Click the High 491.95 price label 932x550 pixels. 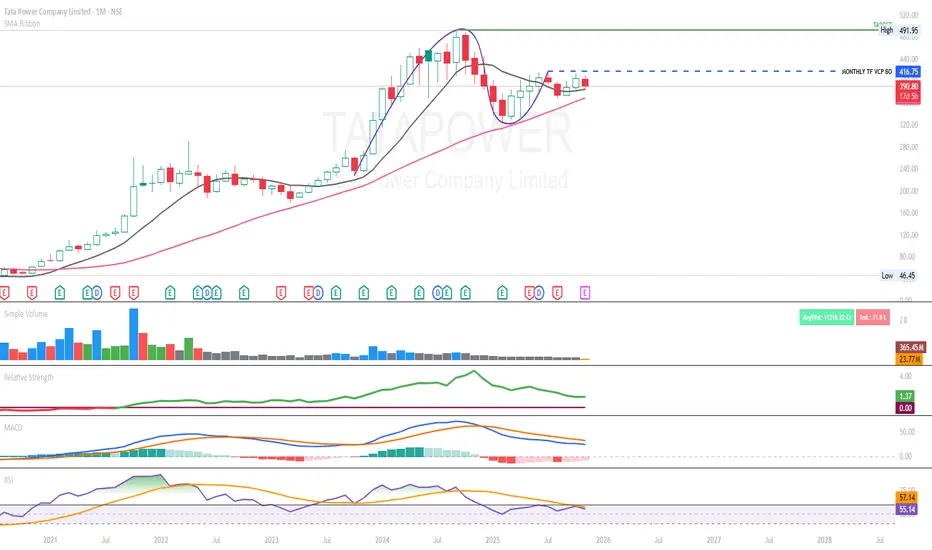point(900,30)
